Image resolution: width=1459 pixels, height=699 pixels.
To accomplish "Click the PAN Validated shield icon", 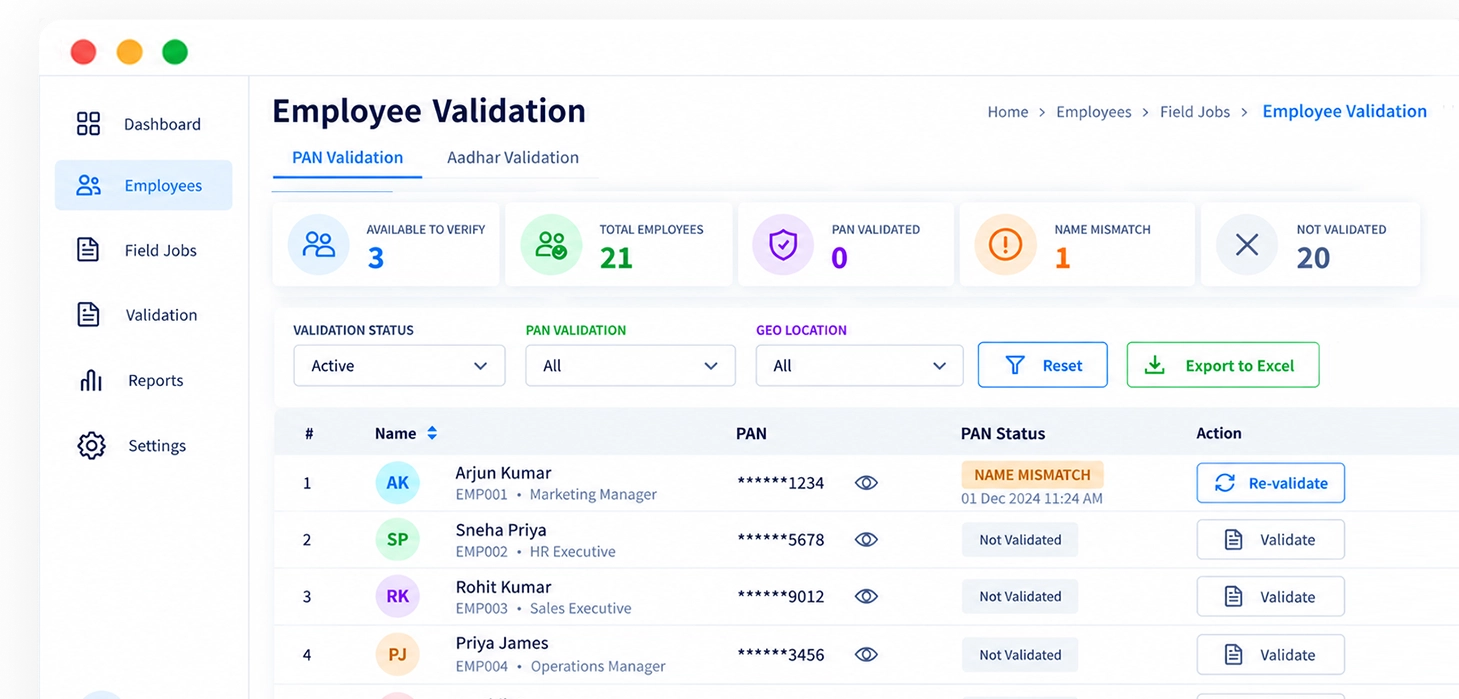I will tap(783, 245).
